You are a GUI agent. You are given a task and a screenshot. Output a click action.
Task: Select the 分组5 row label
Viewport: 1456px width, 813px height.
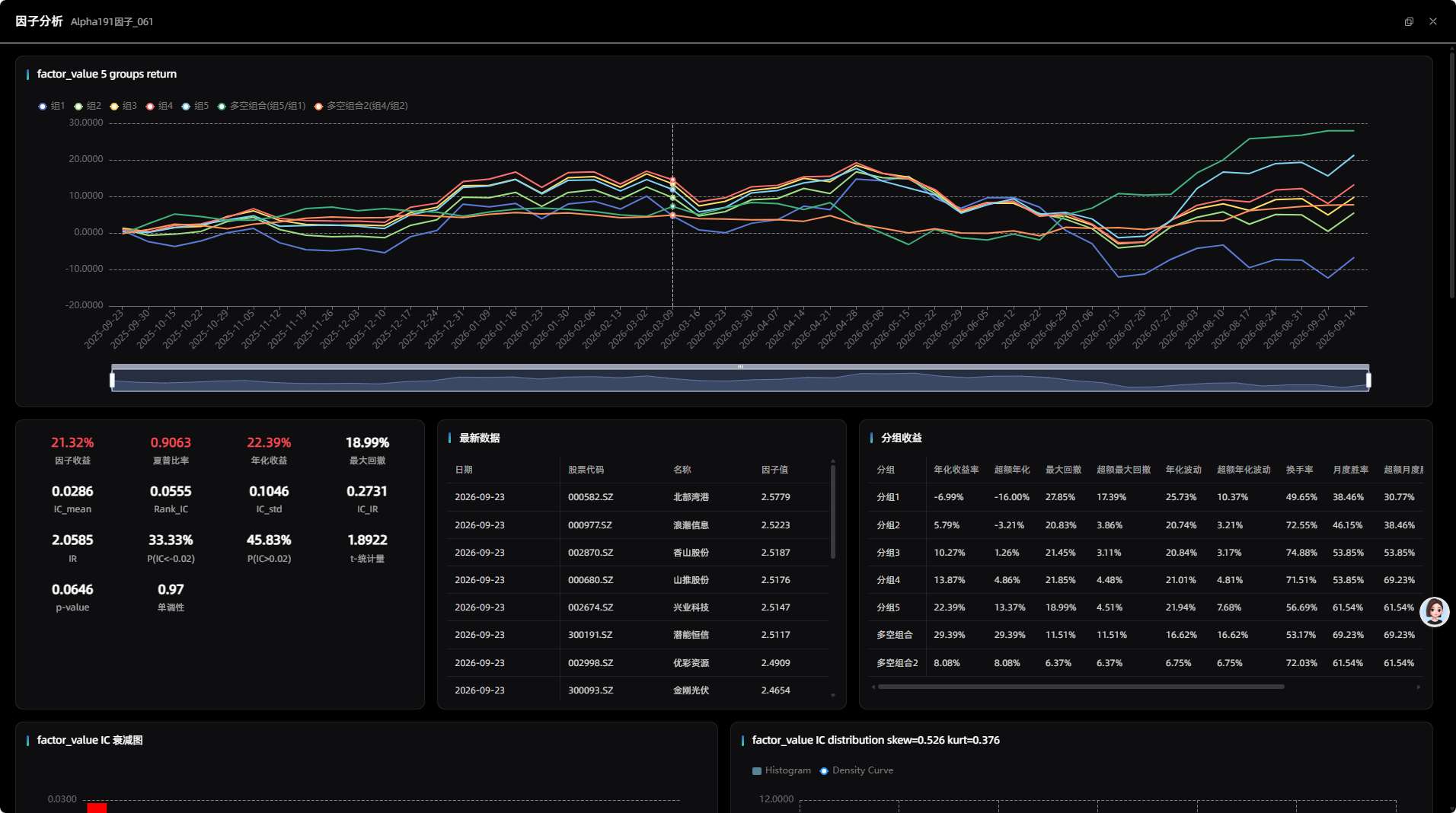click(x=888, y=607)
